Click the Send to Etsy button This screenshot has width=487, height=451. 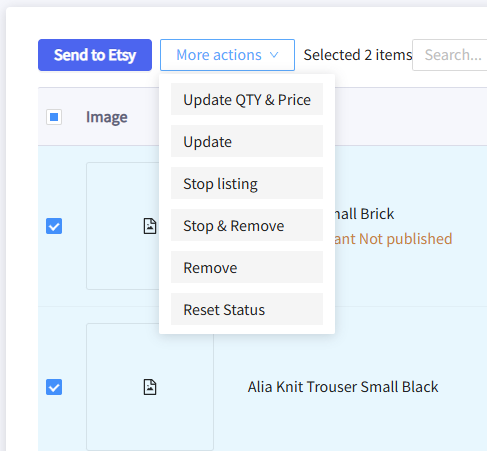coord(95,55)
